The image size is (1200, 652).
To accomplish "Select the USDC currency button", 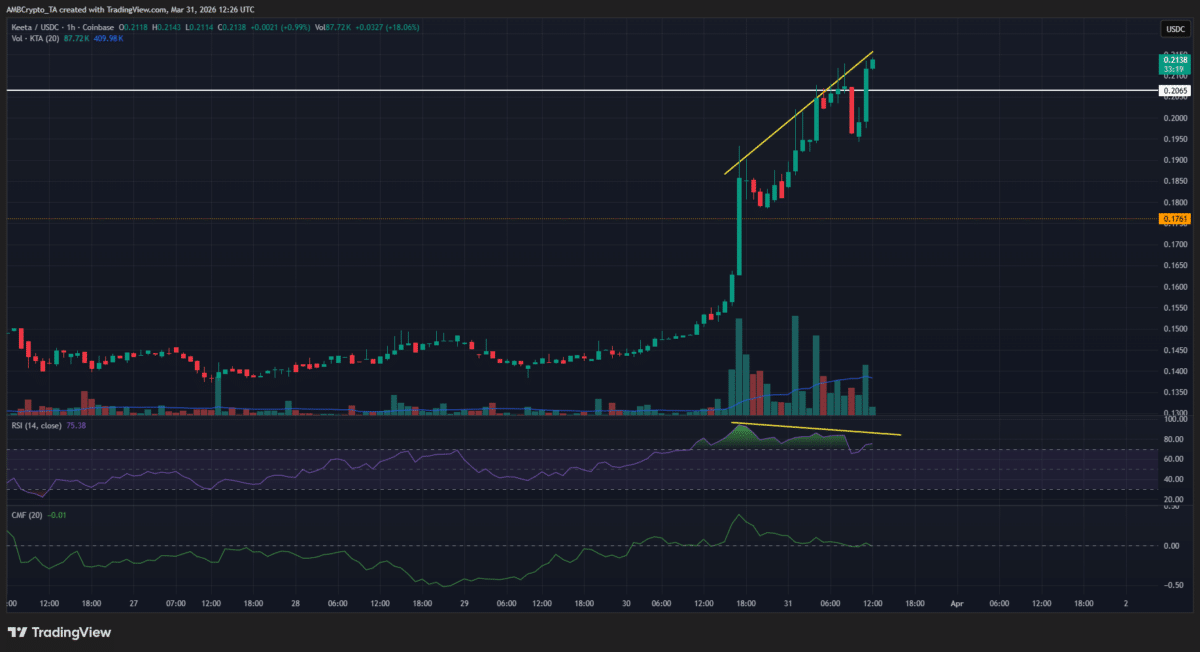I will (x=1176, y=28).
